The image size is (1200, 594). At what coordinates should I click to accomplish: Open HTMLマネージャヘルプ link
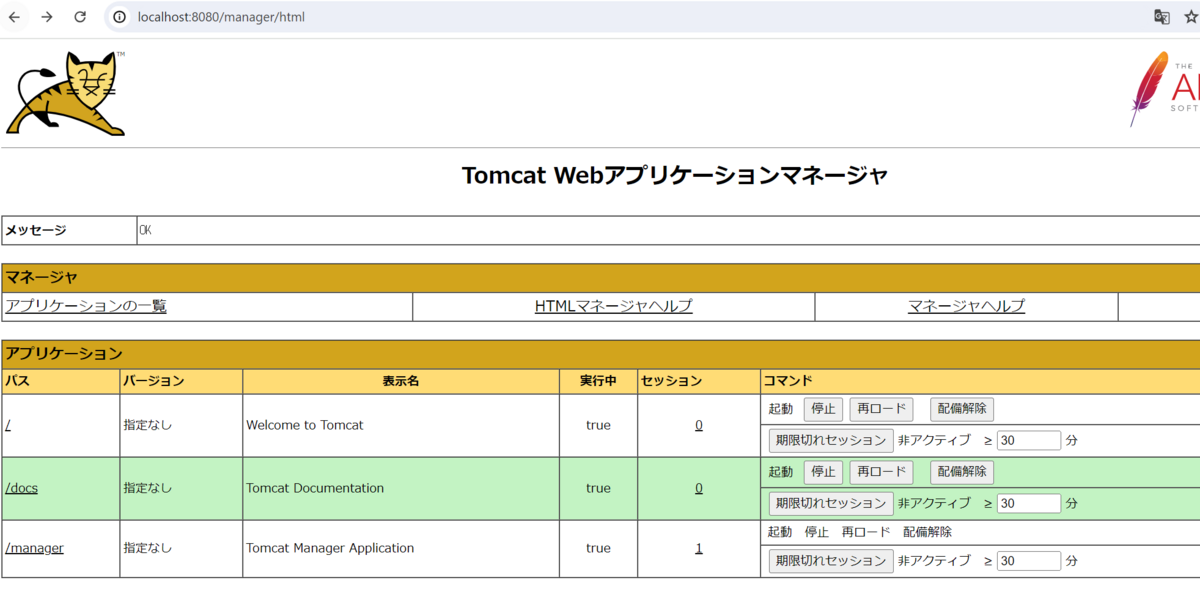click(x=613, y=306)
